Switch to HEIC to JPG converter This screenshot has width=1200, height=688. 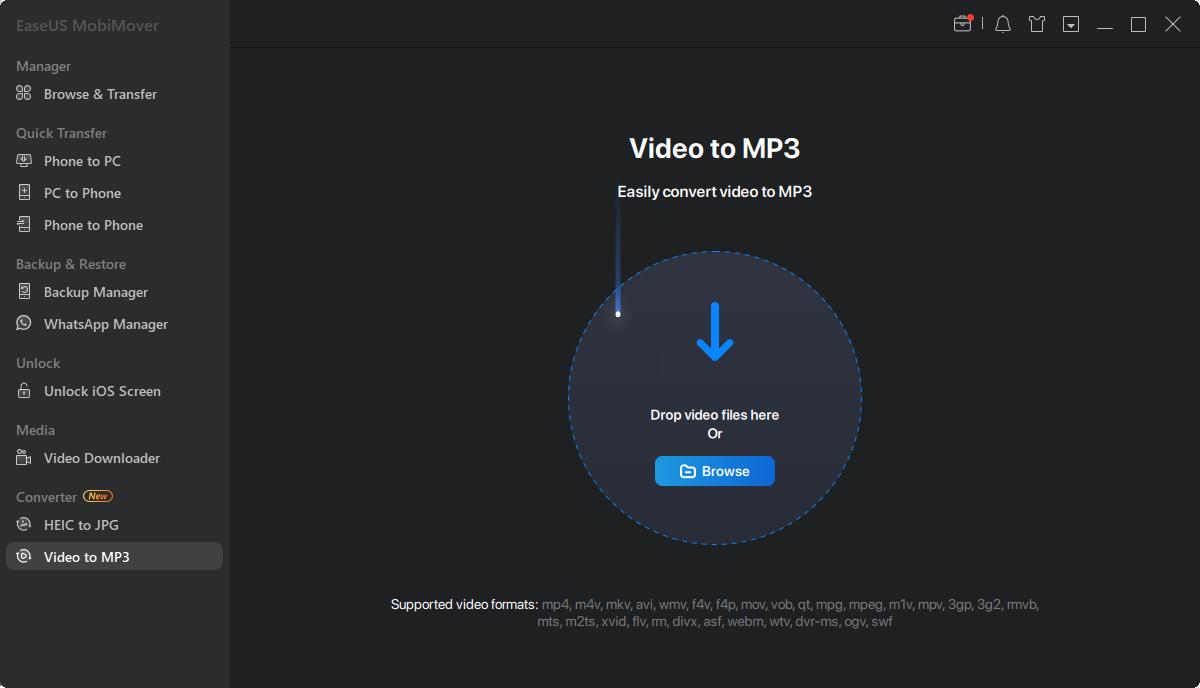point(114,525)
